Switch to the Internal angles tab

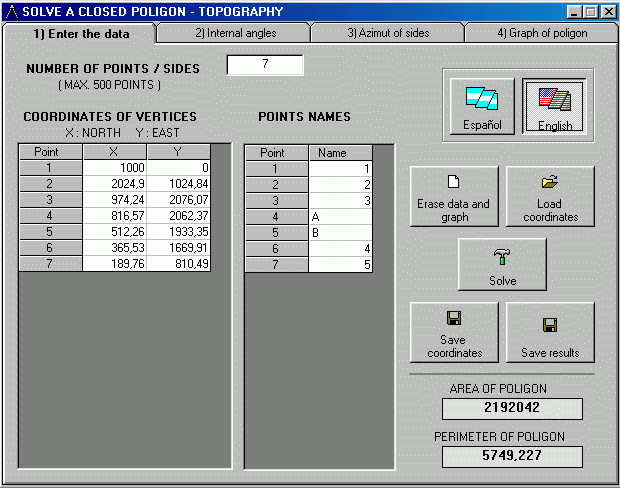235,33
